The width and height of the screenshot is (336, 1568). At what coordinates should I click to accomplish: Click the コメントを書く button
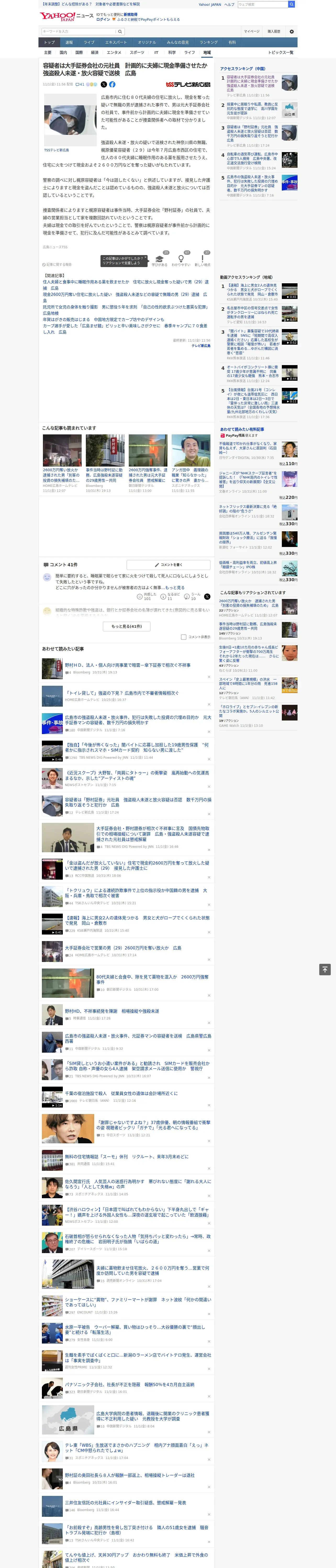click(x=168, y=564)
